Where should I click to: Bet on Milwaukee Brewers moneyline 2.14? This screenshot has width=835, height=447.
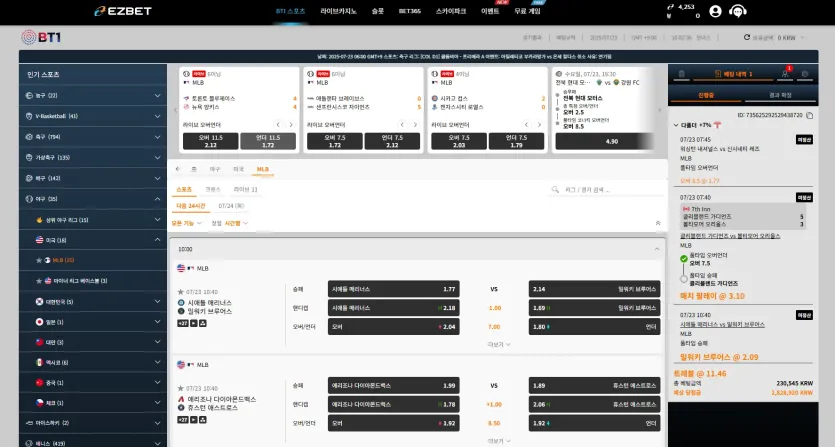pos(594,289)
